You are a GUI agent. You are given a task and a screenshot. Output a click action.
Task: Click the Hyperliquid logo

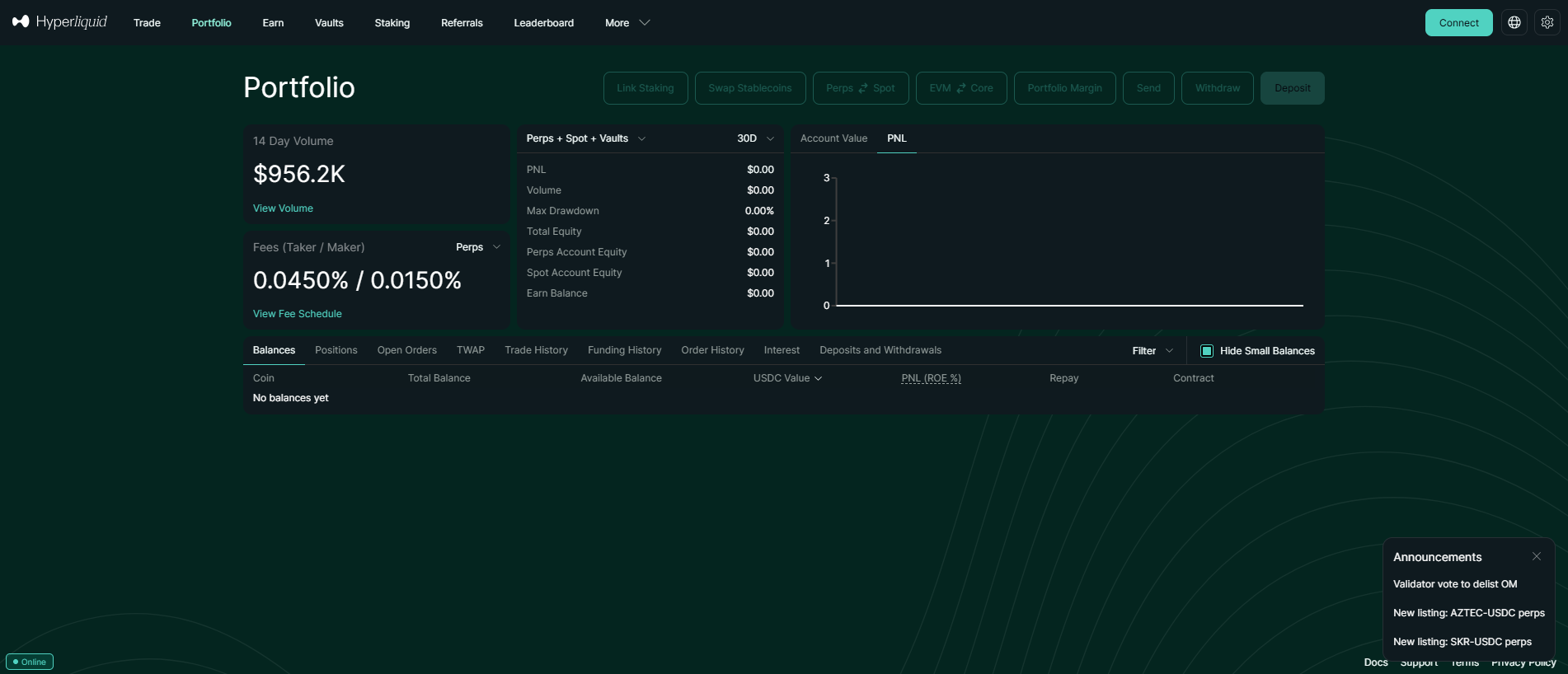[x=59, y=22]
